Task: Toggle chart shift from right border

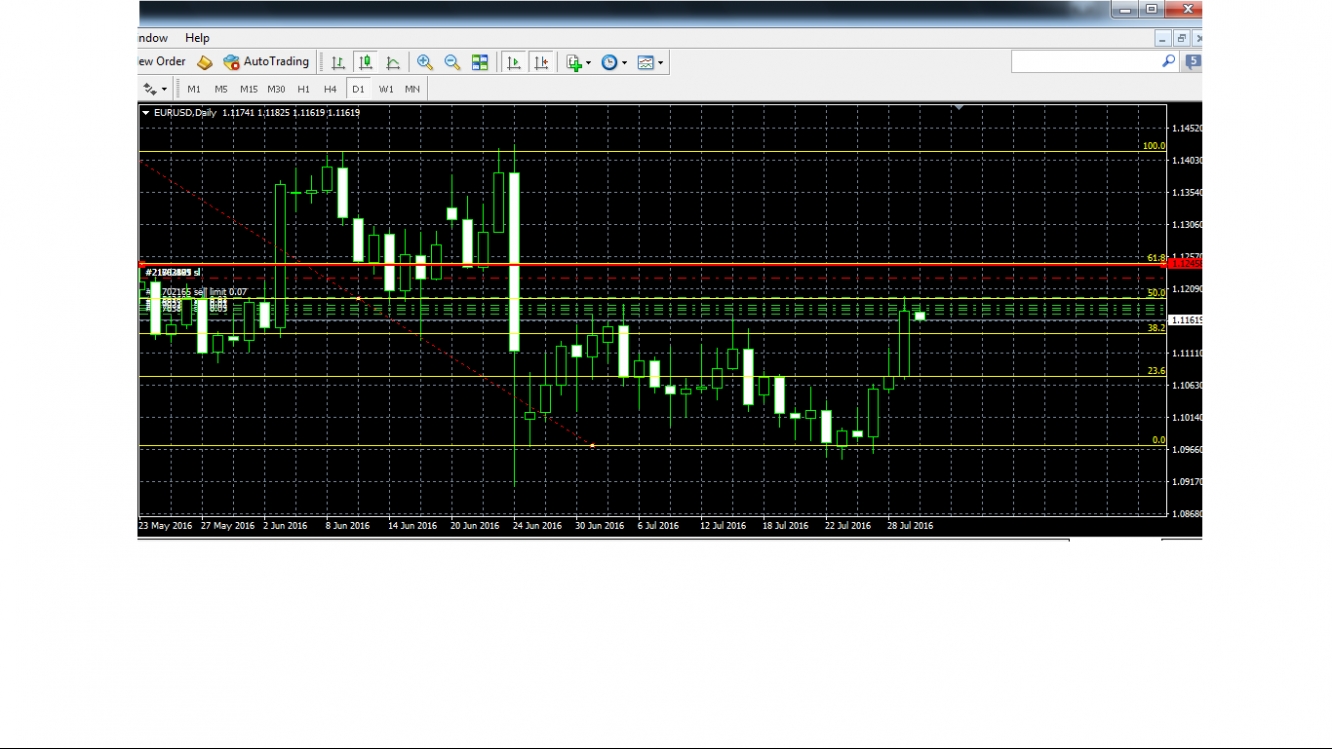Action: click(541, 62)
